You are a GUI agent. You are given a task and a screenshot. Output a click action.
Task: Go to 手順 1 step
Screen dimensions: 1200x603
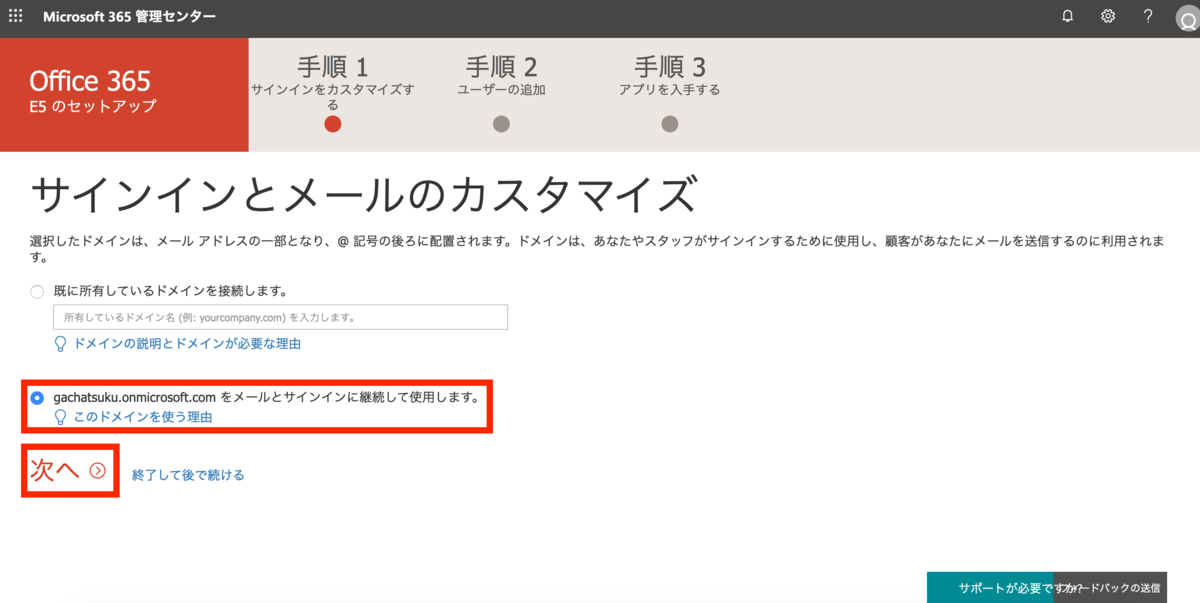click(333, 82)
